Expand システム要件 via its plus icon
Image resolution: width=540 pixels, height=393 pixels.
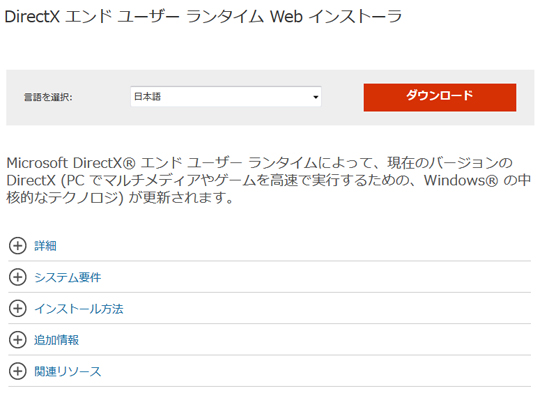pos(18,277)
